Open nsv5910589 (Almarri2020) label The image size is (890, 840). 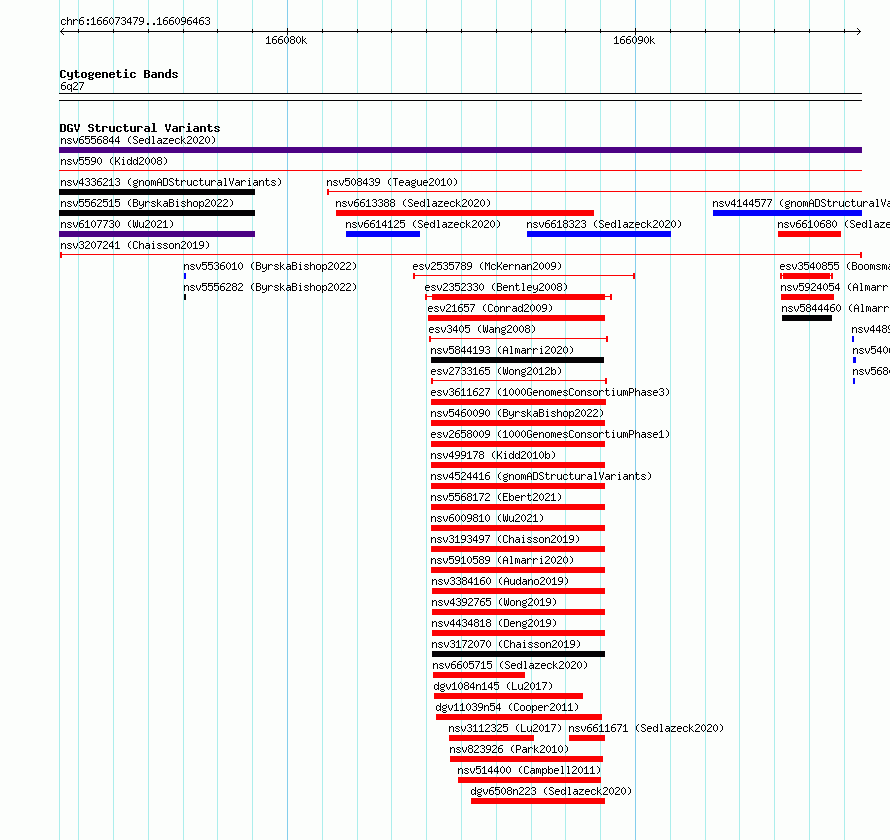click(x=502, y=560)
